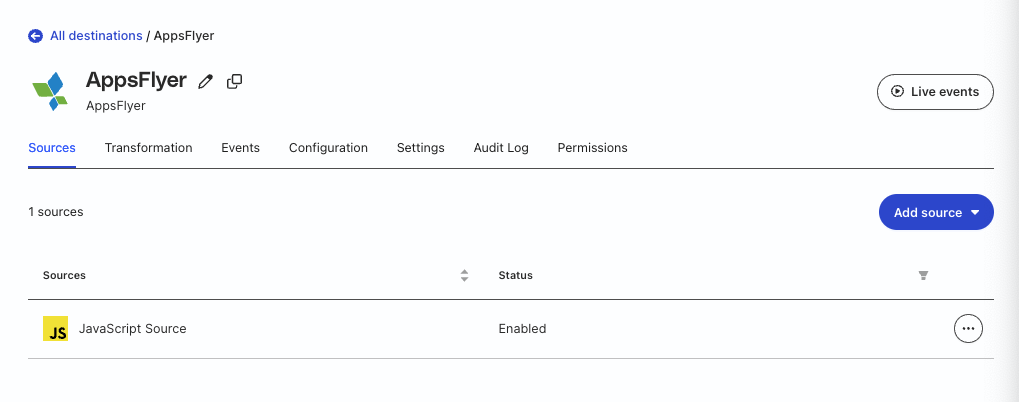Click the filter icon in the table header
Viewport: 1019px width, 402px height.
[923, 275]
